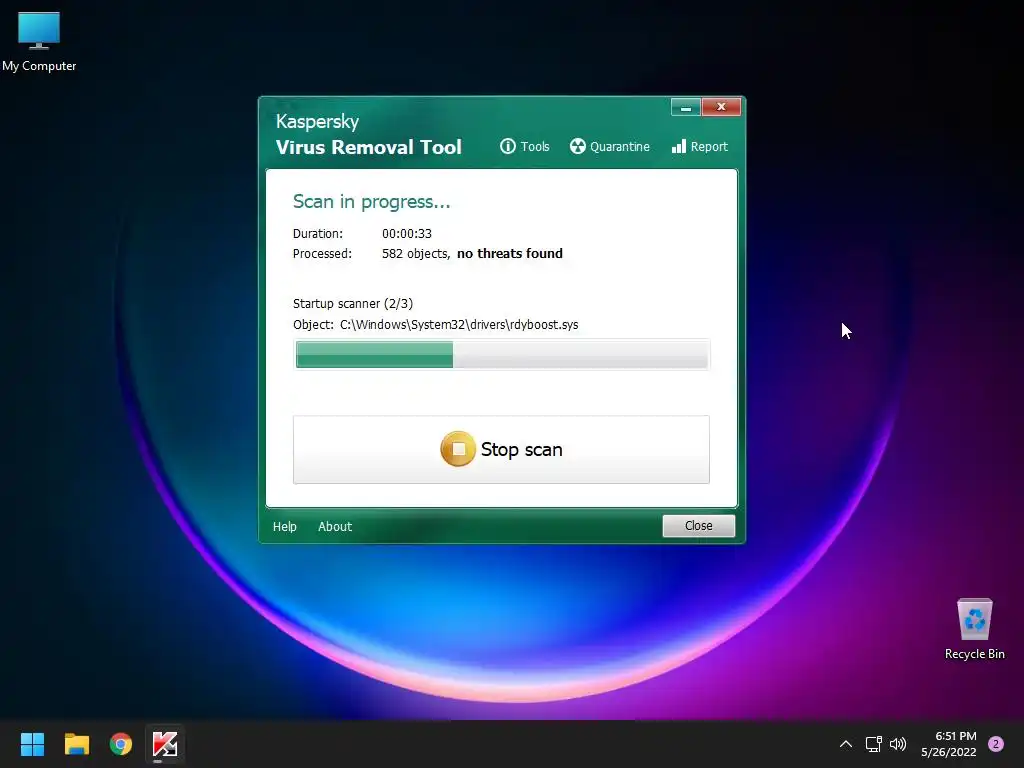Click the network tray icon
The width and height of the screenshot is (1024, 768).
873,744
